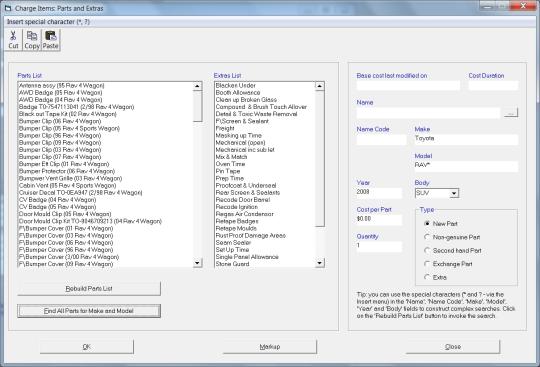This screenshot has width=540, height=367.
Task: Select Single Panel Allowance extra
Action: [x=247, y=257]
